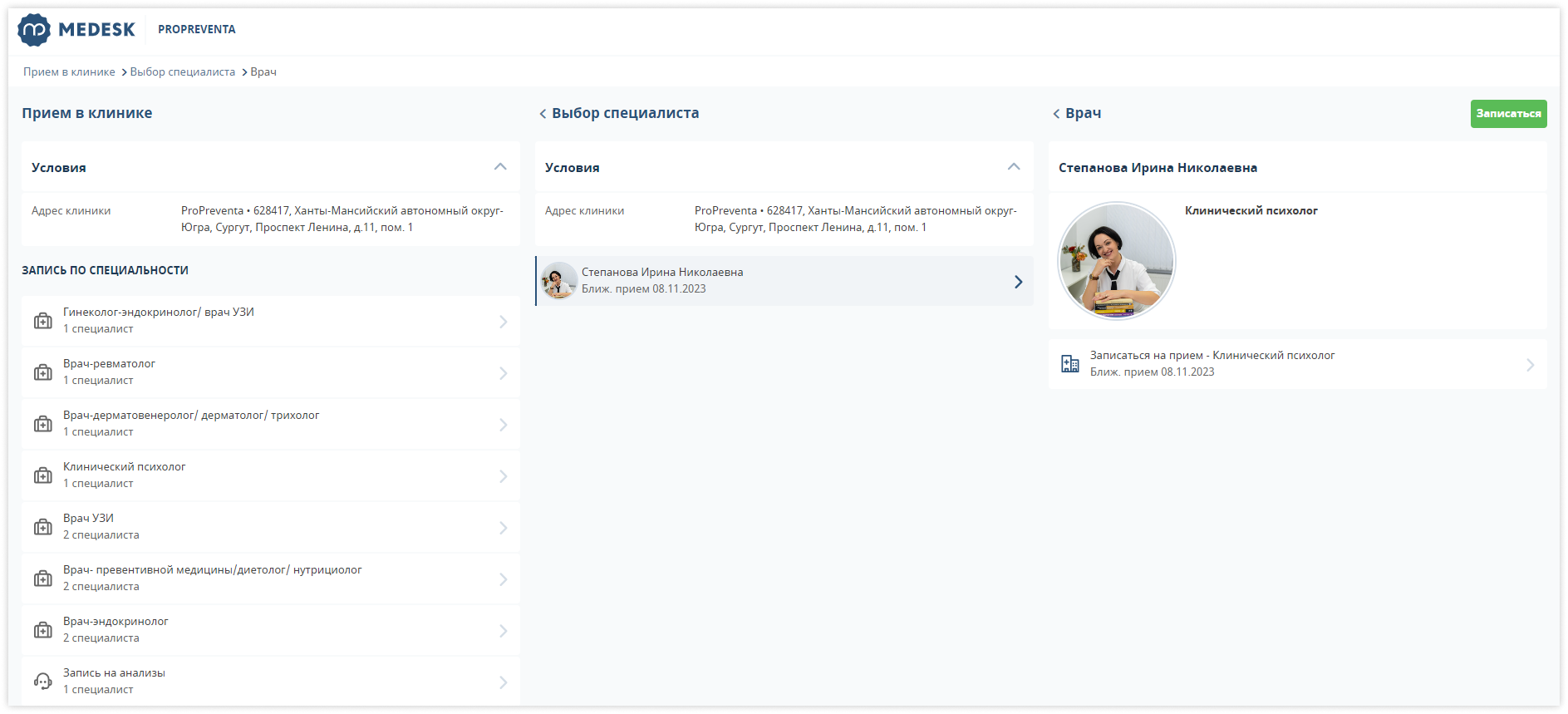Image resolution: width=1568 pixels, height=714 pixels.
Task: Click the medical kit icon beside Врач-дерматовенеролог
Action: [43, 424]
